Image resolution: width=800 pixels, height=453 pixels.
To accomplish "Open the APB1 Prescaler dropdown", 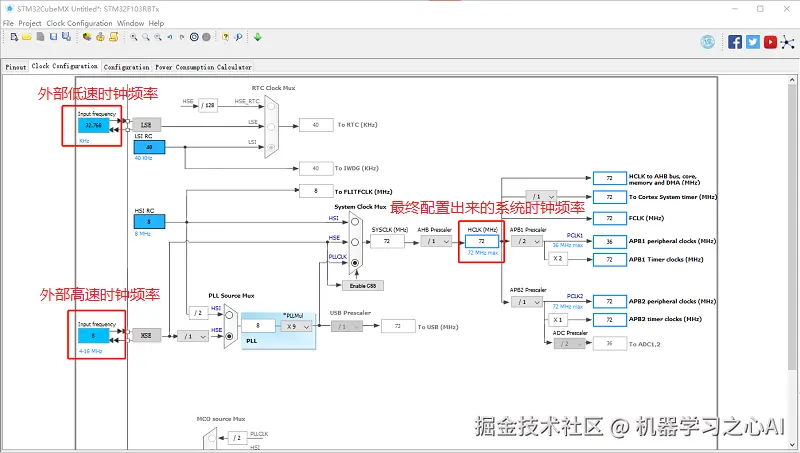I will click(527, 241).
